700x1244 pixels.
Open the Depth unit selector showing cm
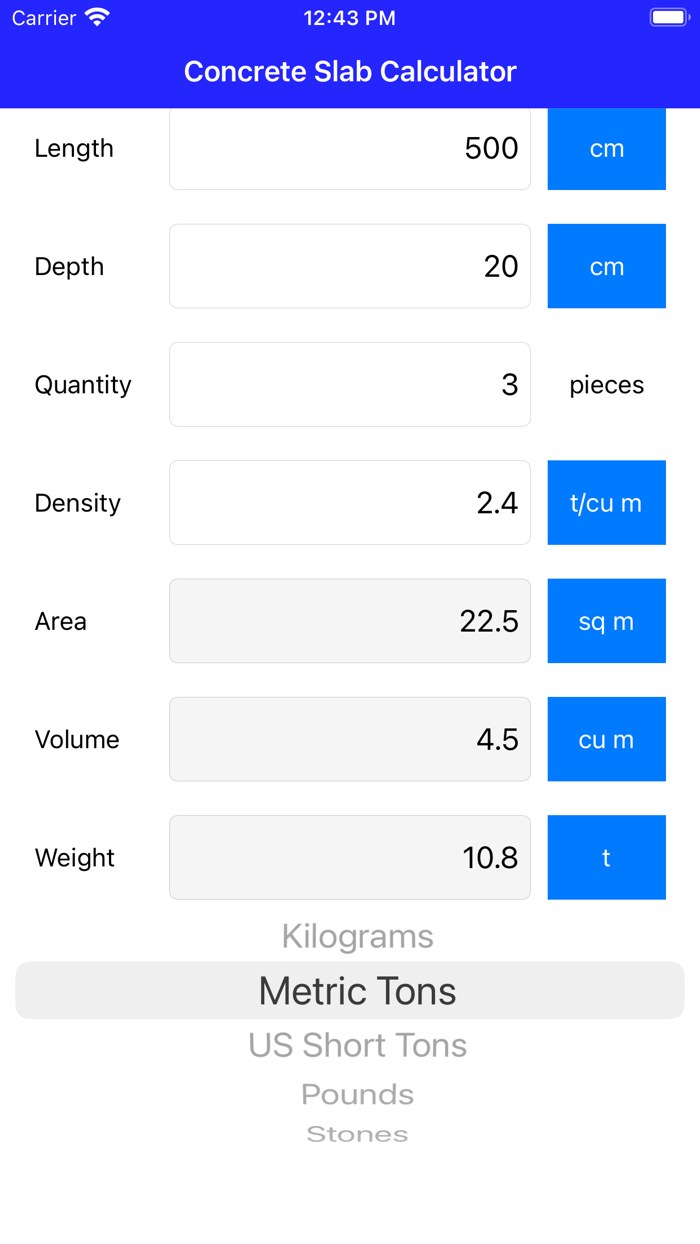tap(606, 266)
